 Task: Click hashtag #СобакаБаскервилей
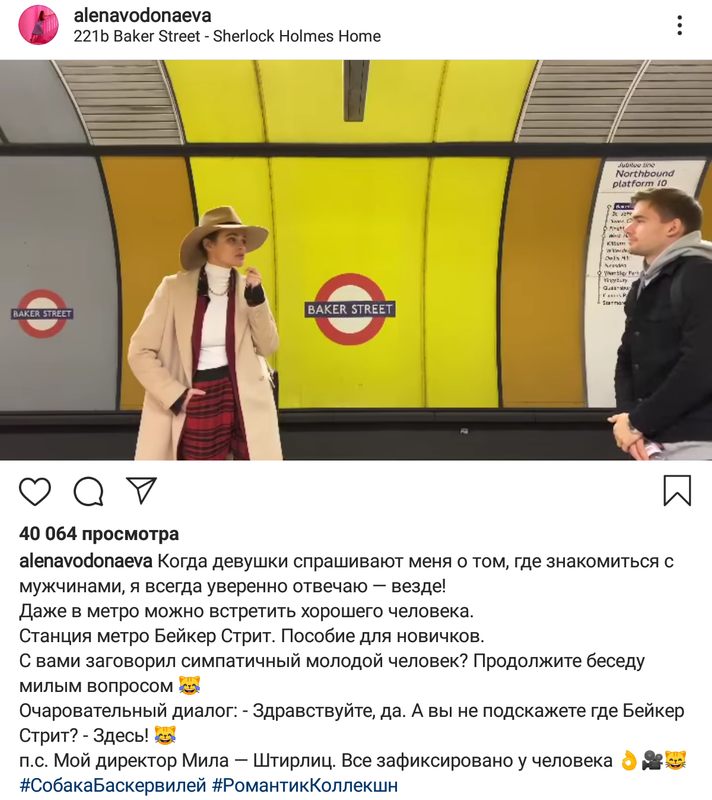113,785
